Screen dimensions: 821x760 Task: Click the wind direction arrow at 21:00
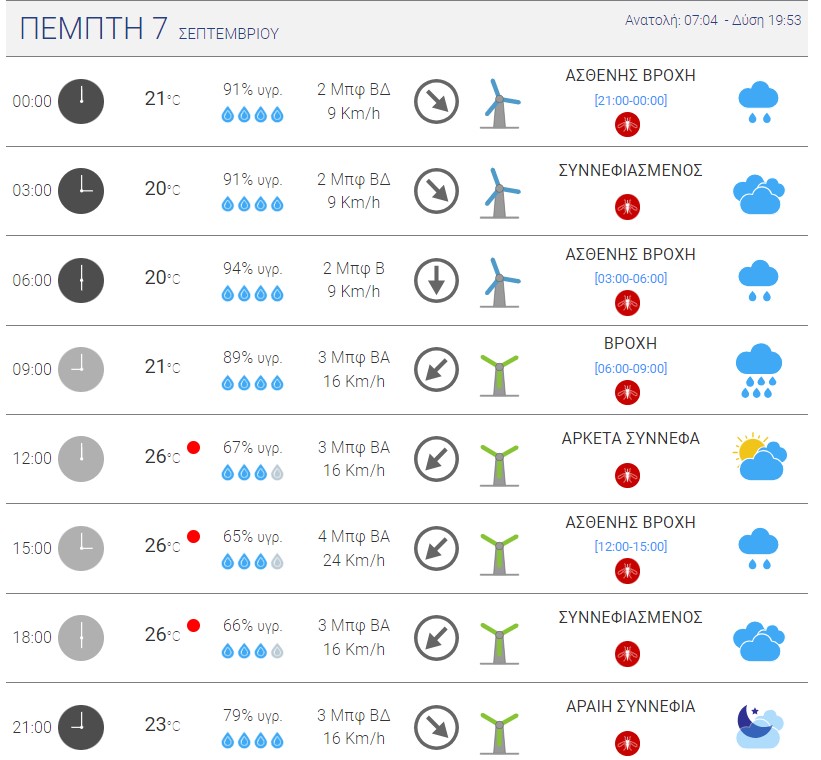(x=436, y=728)
